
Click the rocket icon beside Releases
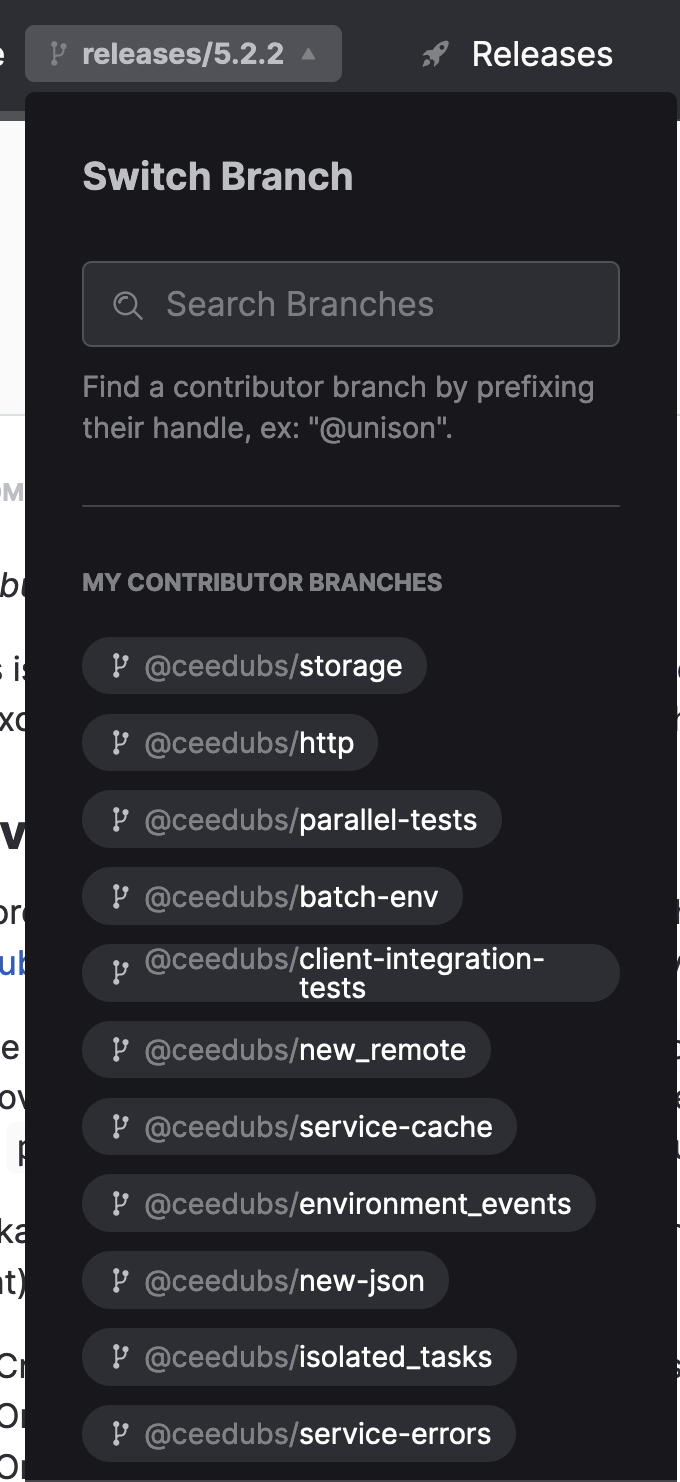click(x=435, y=54)
